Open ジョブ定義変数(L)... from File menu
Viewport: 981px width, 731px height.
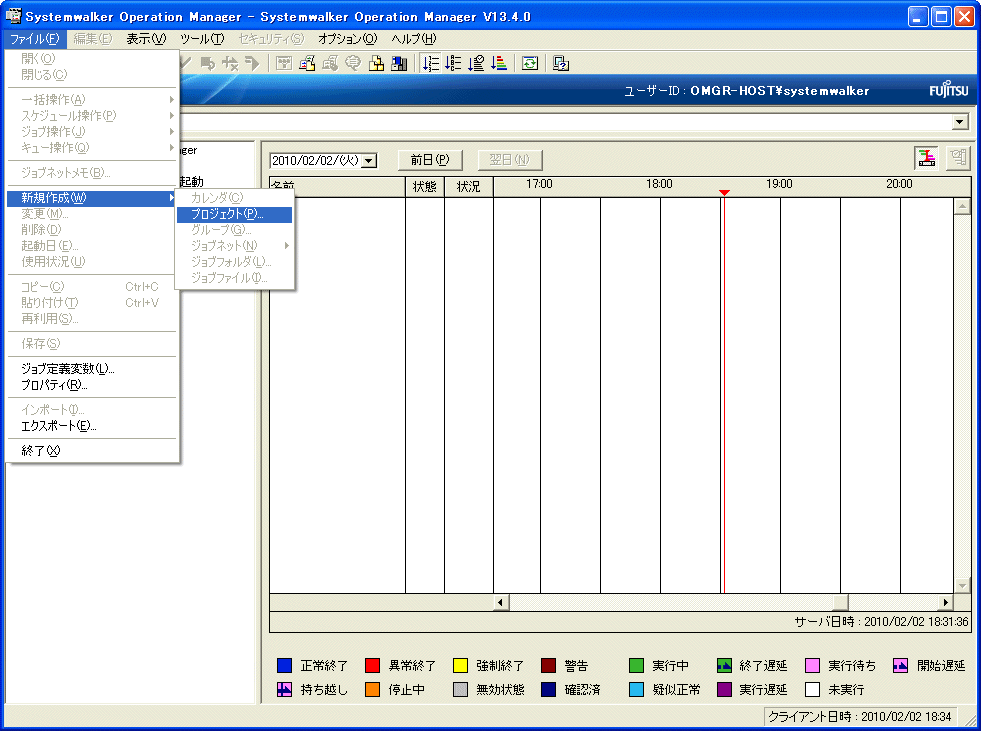pyautogui.click(x=93, y=369)
